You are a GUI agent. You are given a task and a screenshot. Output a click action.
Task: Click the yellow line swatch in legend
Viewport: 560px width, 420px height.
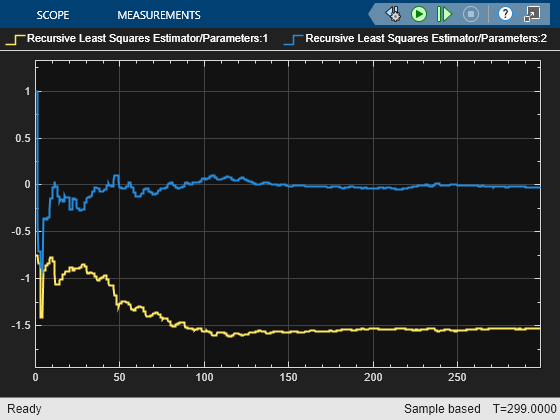pyautogui.click(x=15, y=40)
